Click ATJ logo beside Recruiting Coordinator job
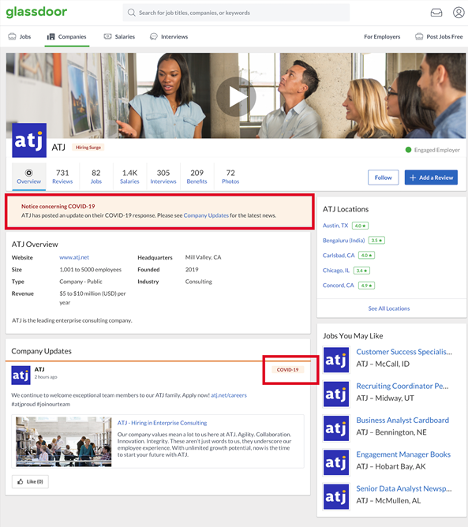The height and width of the screenshot is (527, 468). click(x=336, y=394)
